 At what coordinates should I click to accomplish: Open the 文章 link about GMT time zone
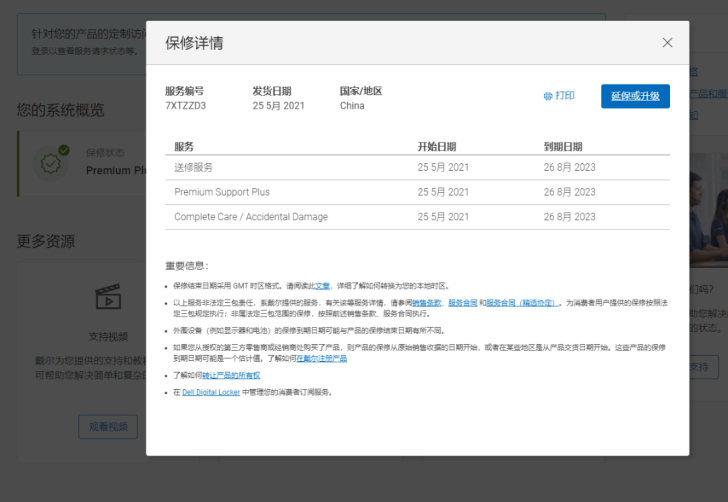322,286
